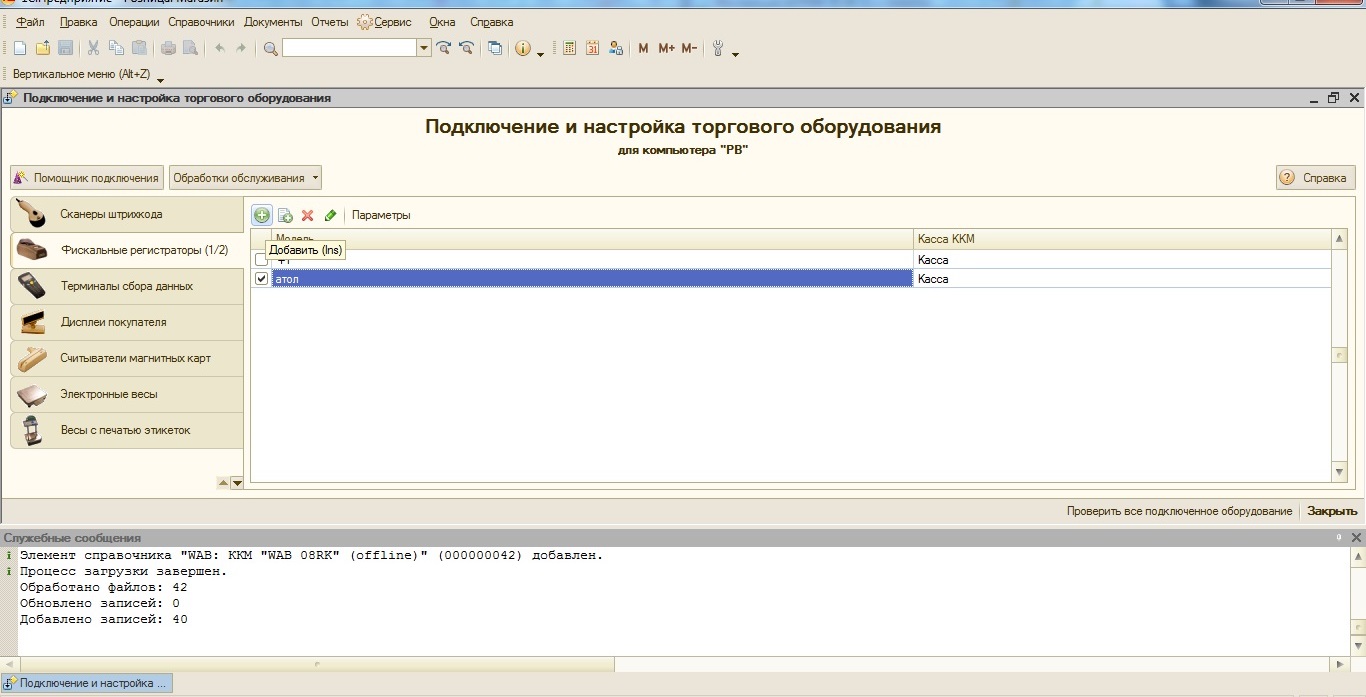Click the Find next icon
This screenshot has width=1366, height=697.
click(x=444, y=48)
